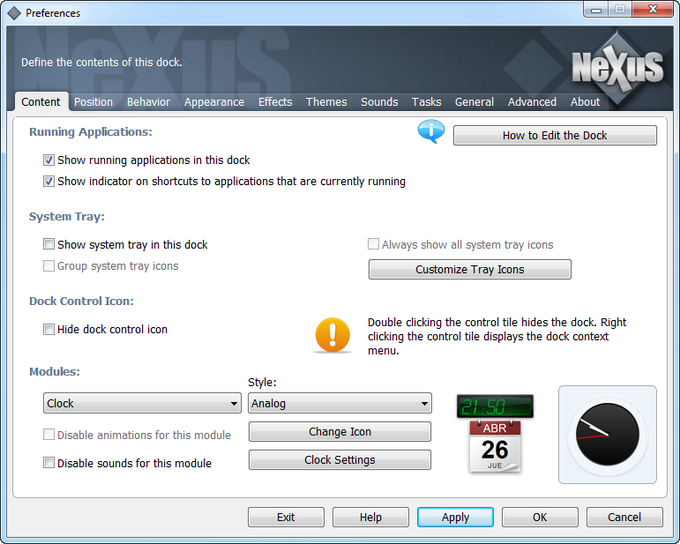Click the calendar date module icon
Screen dimensions: 680x544
(x=495, y=446)
